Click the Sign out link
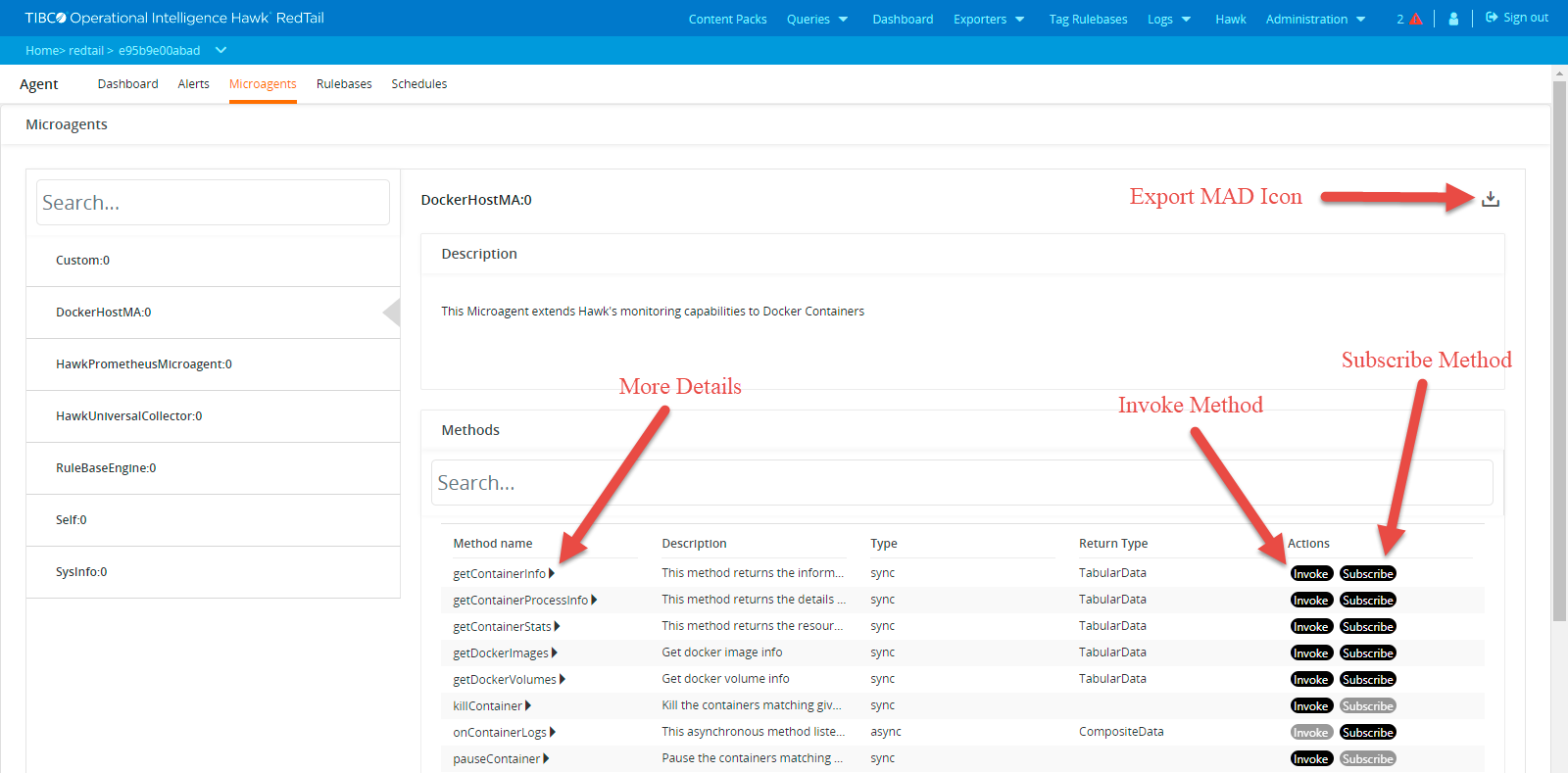 click(x=1517, y=18)
